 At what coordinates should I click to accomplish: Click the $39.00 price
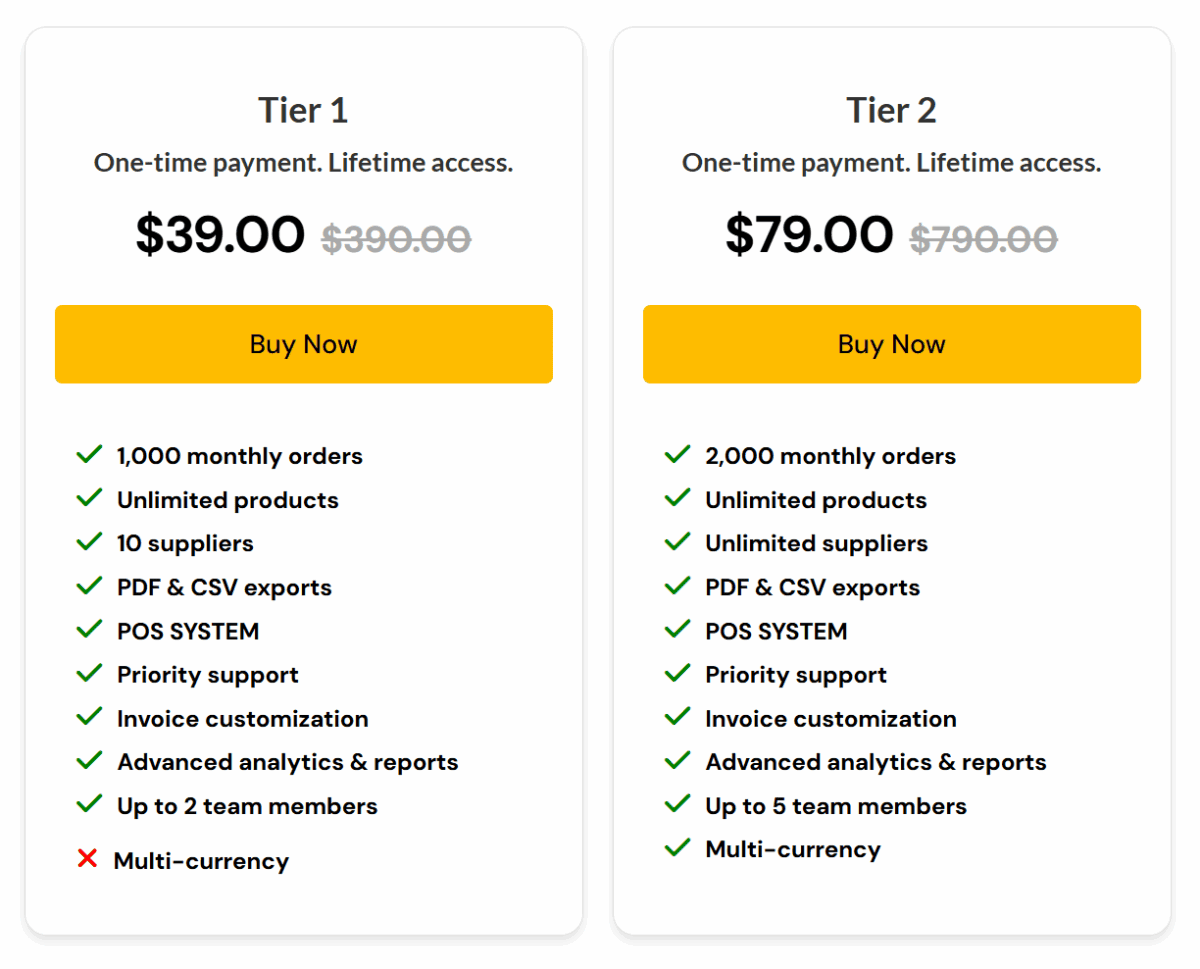click(220, 235)
